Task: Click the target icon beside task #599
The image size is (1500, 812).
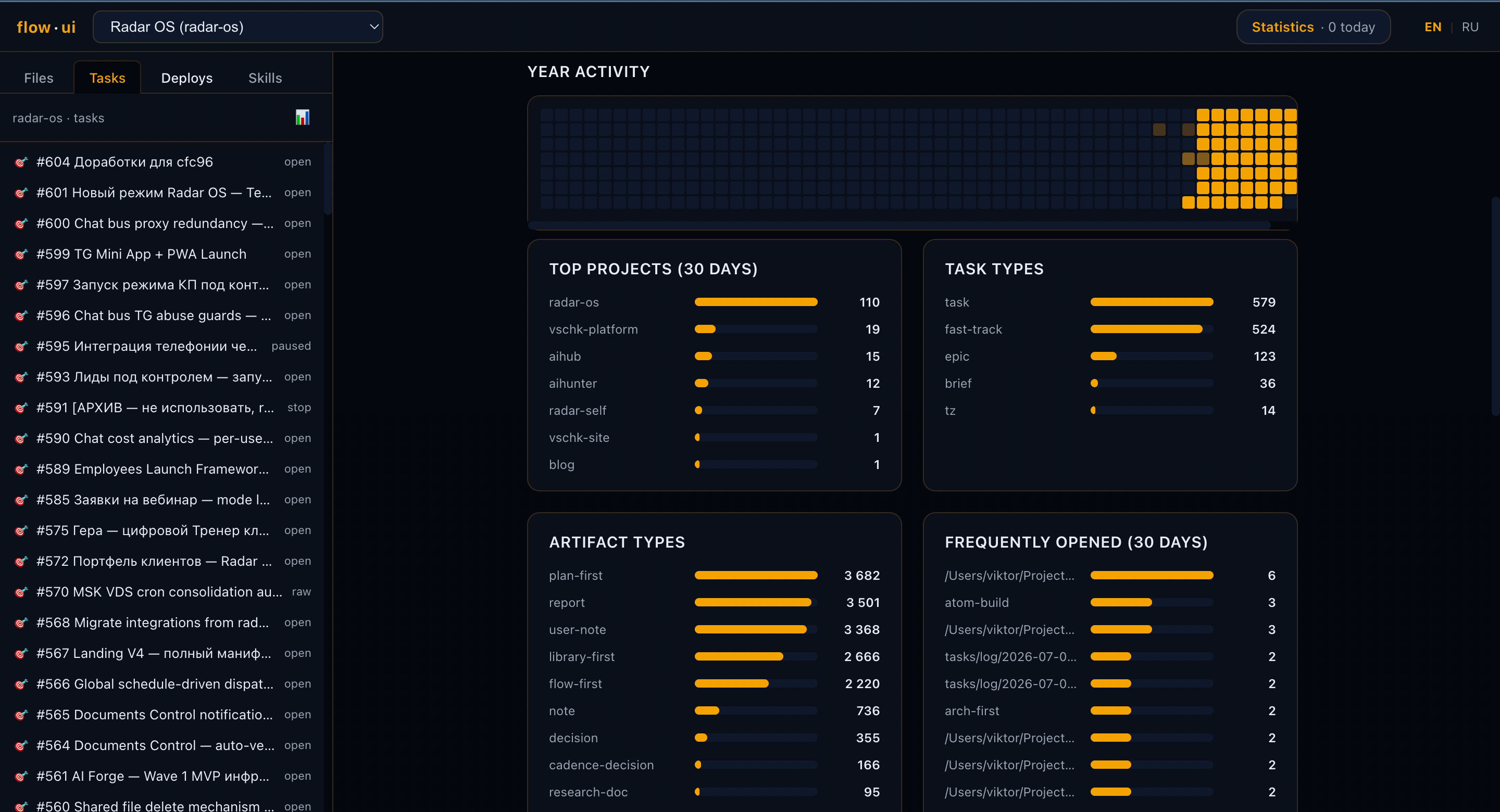Action: click(x=21, y=255)
